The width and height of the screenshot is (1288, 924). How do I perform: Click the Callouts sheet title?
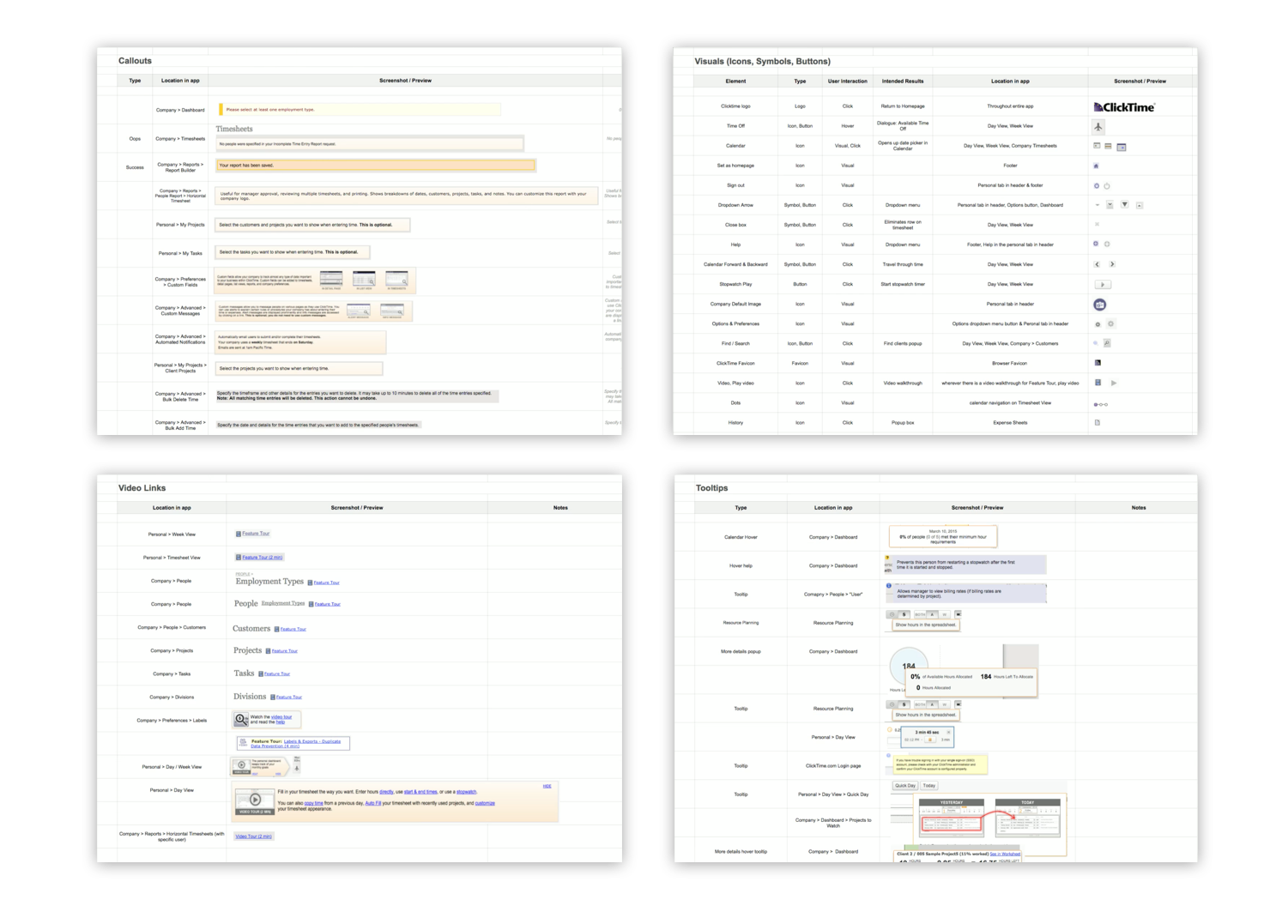(x=135, y=61)
